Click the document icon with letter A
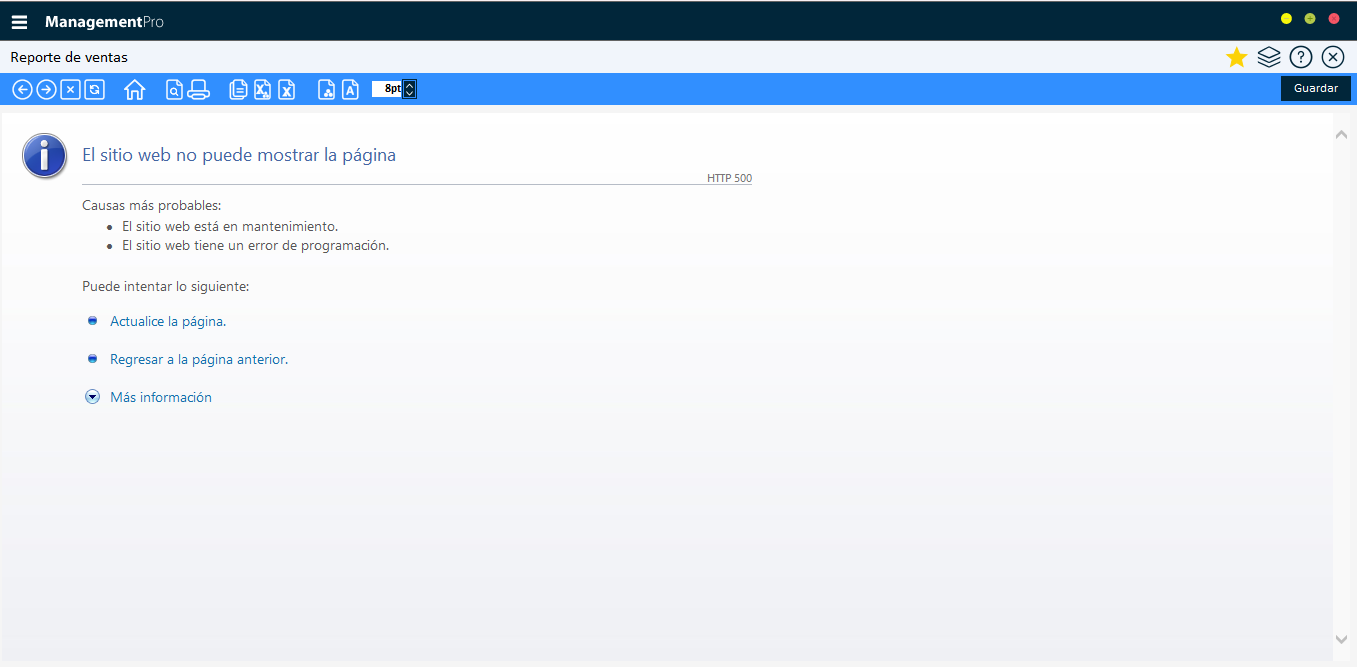Screen dimensions: 1357x667 (x=350, y=90)
